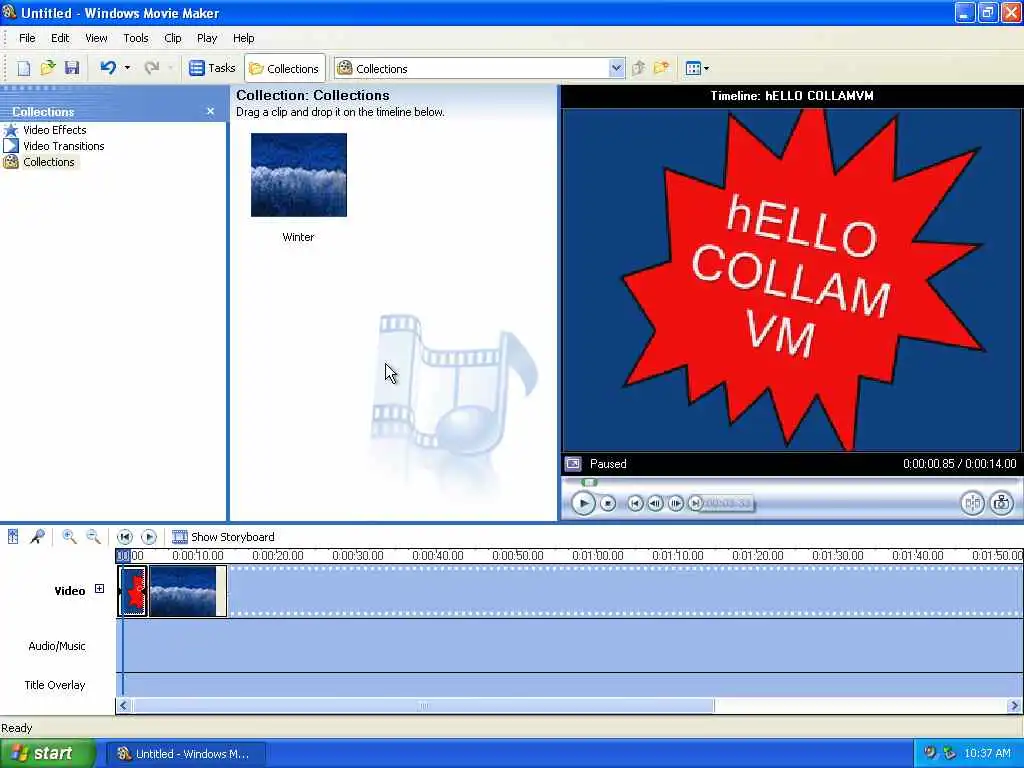Step to next frame in monitor
Viewport: 1024px width, 768px height.
pos(676,504)
